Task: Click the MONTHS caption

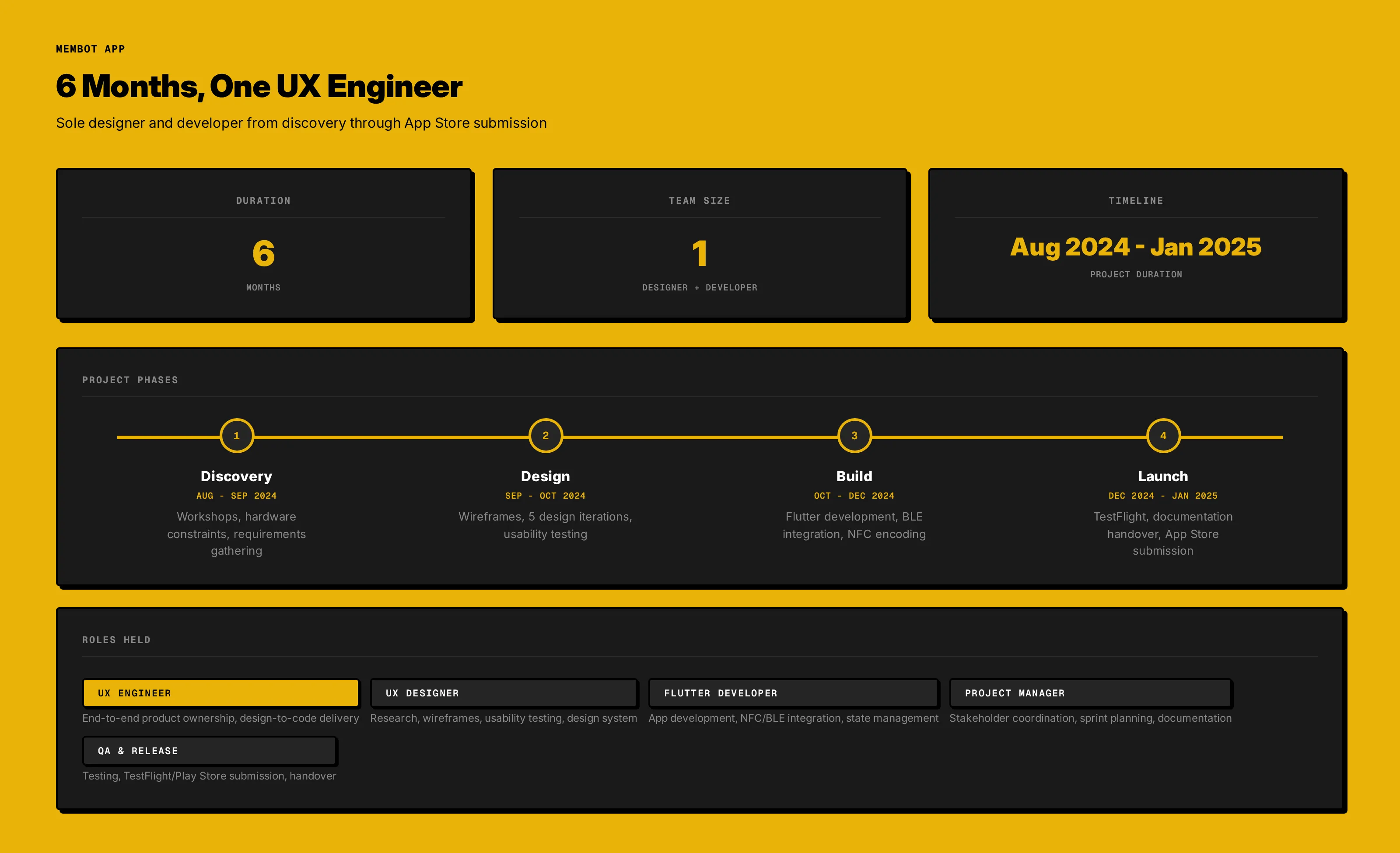Action: [x=263, y=287]
